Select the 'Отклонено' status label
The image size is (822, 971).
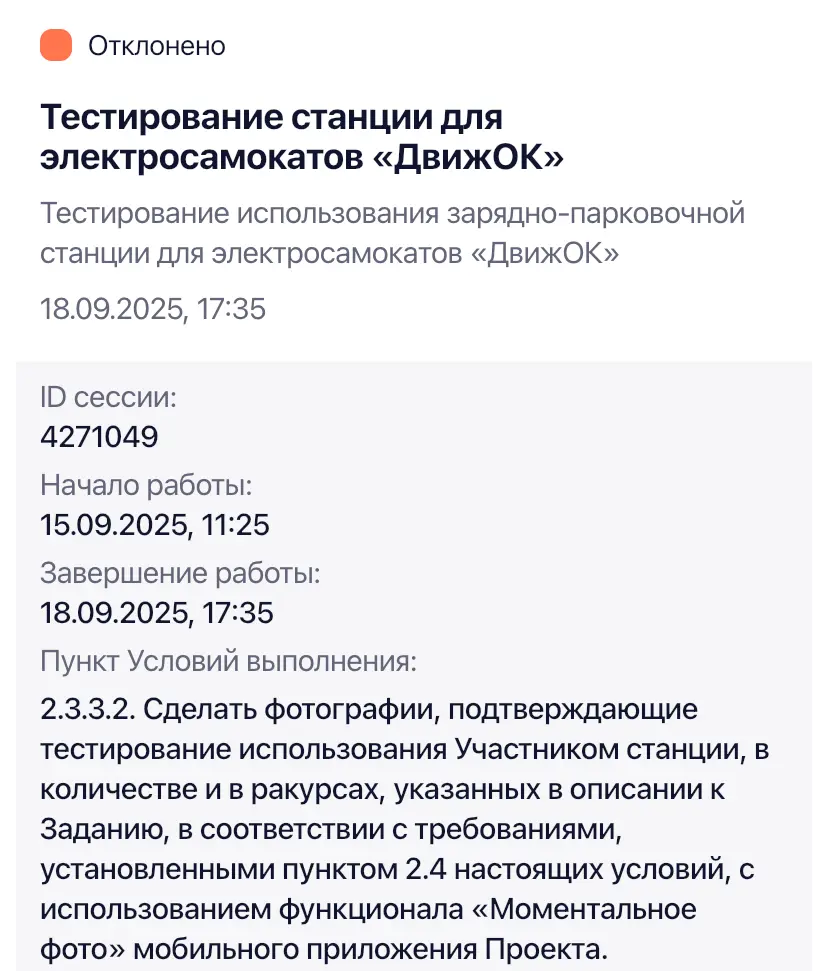point(157,46)
